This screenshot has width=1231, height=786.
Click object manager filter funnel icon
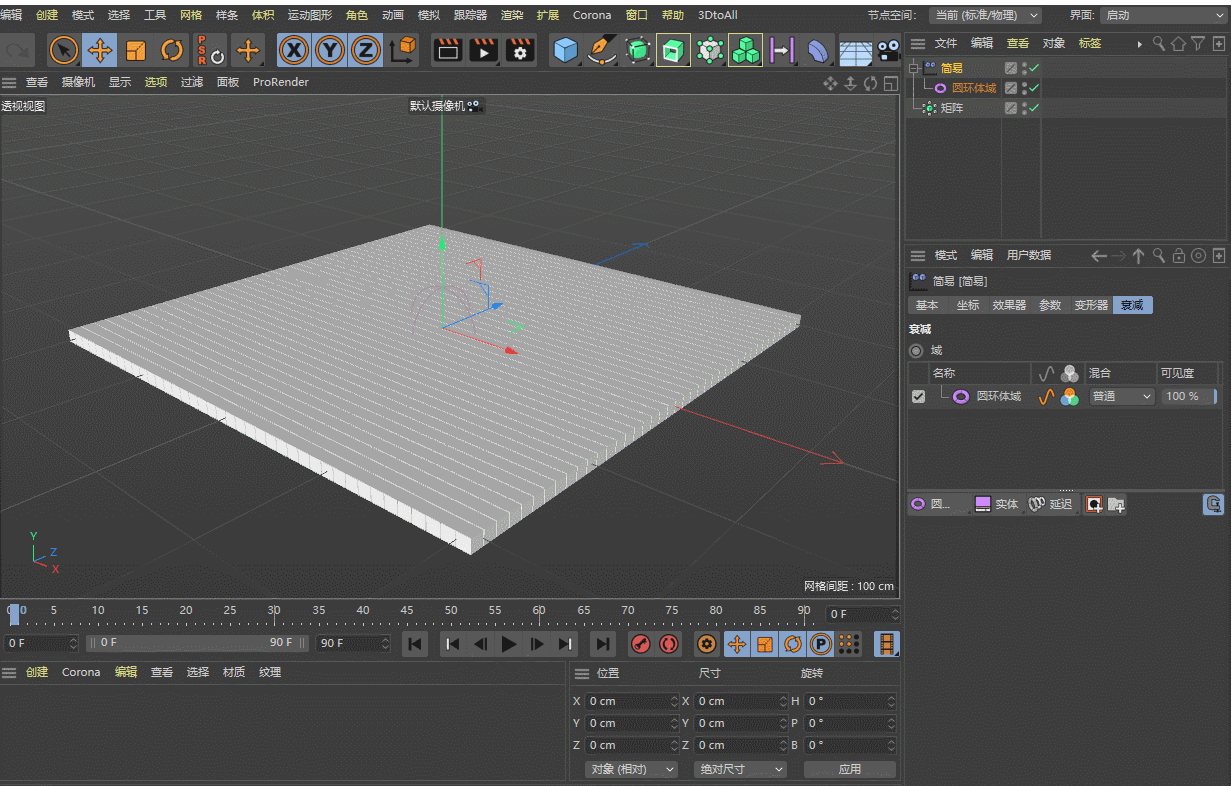(x=1198, y=43)
